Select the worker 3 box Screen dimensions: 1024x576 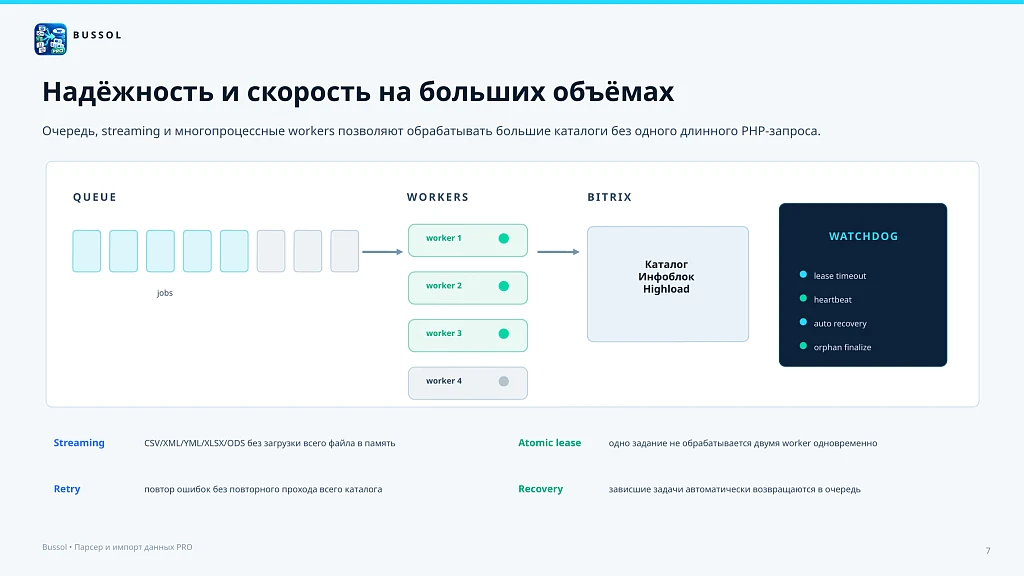(x=468, y=336)
